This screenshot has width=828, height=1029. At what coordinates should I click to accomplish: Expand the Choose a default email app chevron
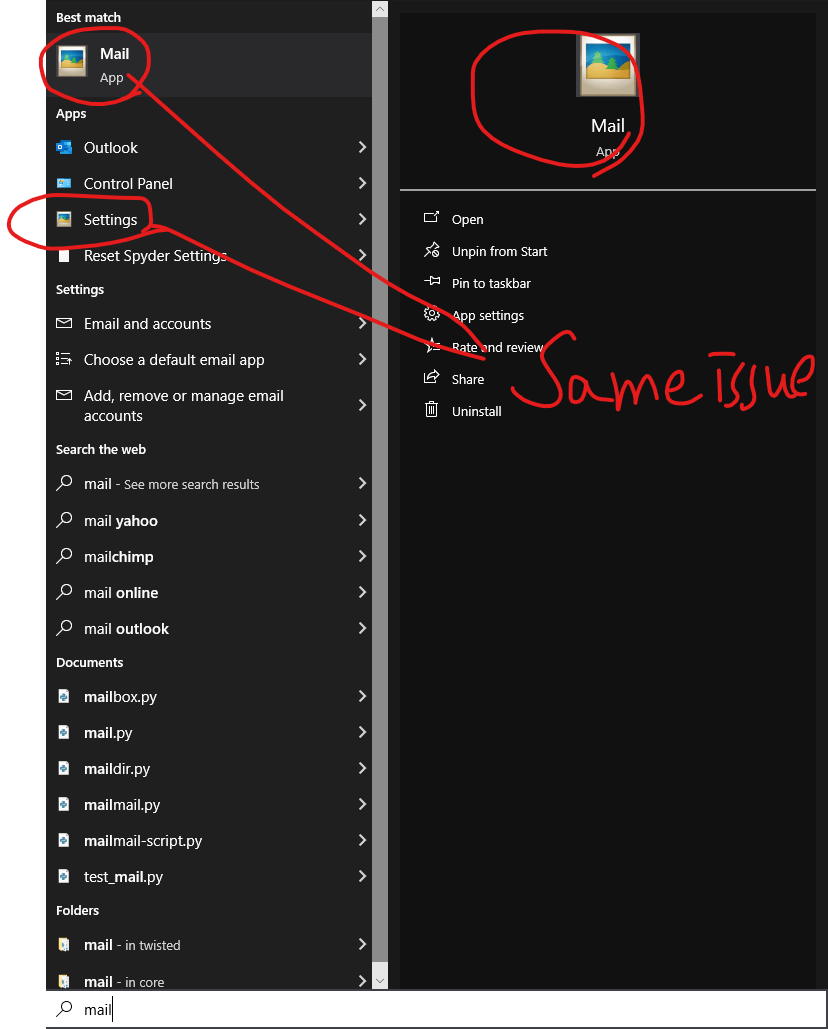[x=362, y=359]
